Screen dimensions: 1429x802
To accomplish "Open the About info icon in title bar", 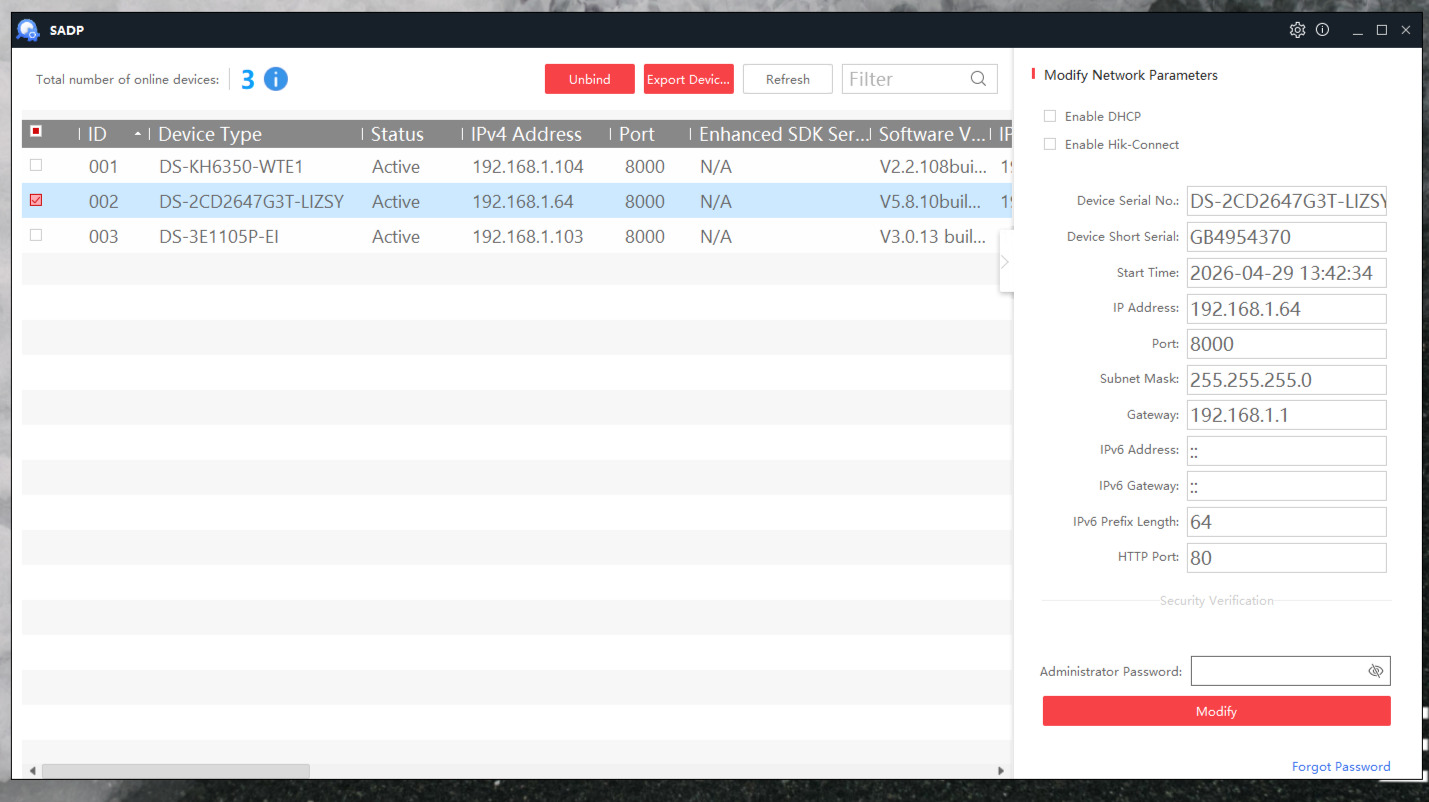I will pyautogui.click(x=1322, y=30).
